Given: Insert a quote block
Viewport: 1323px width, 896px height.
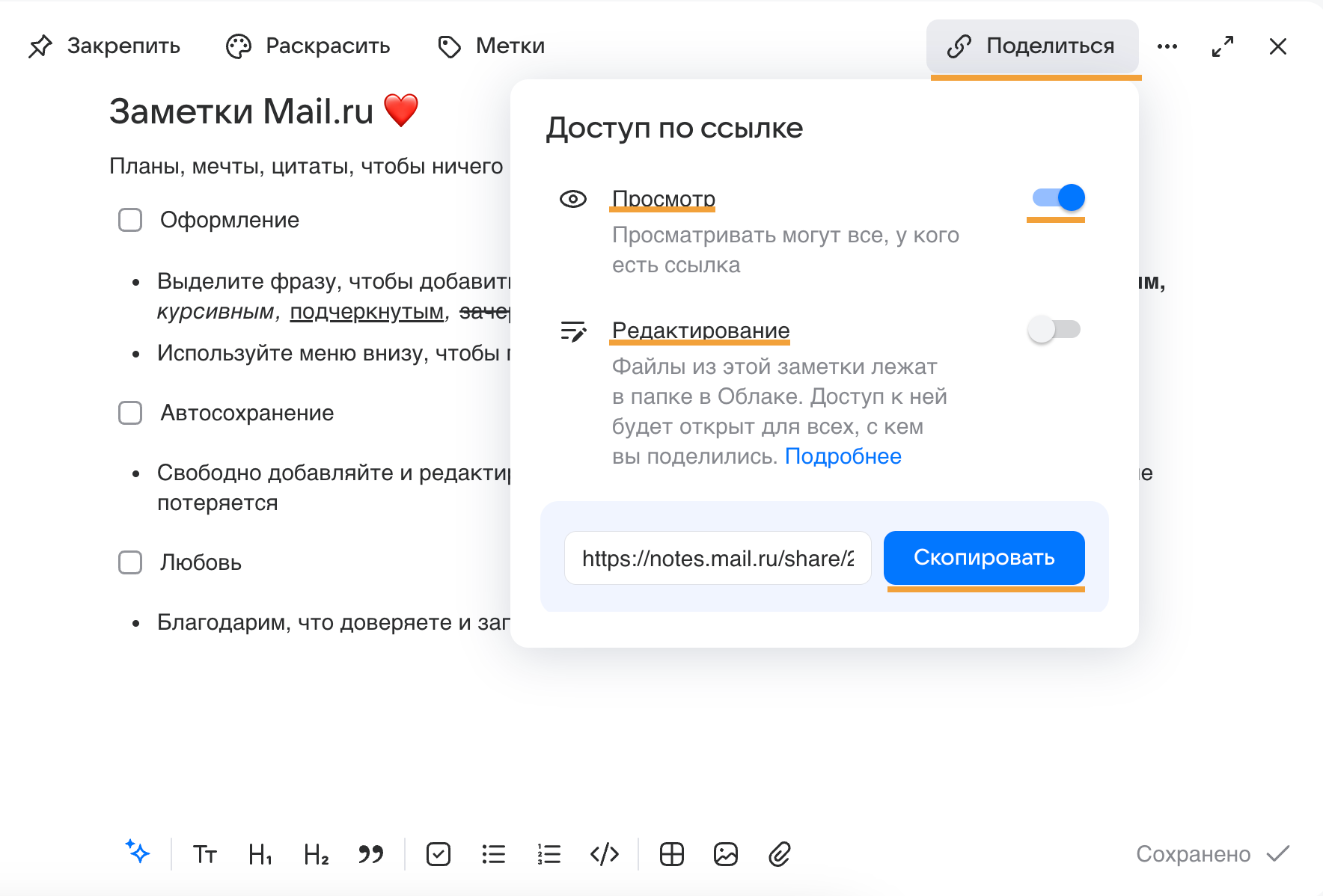Looking at the screenshot, I should (370, 854).
